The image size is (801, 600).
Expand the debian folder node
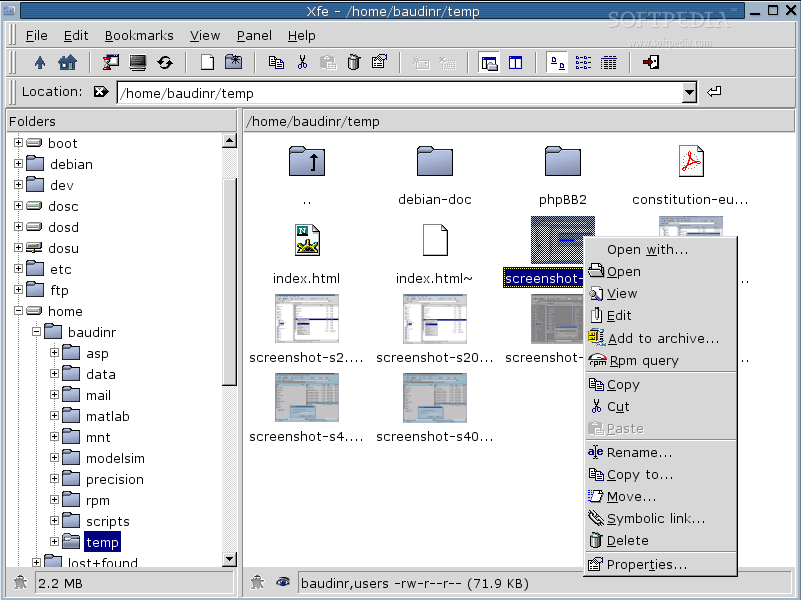pyautogui.click(x=18, y=163)
